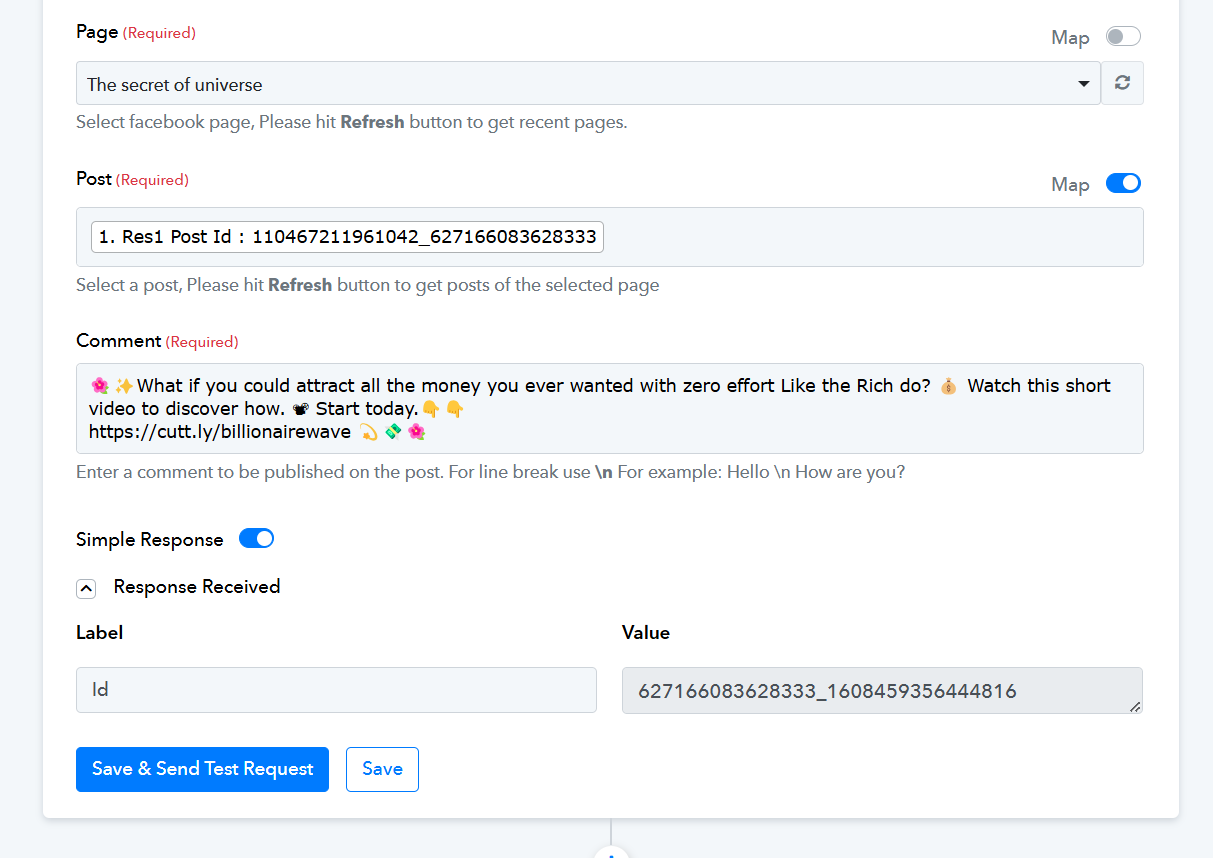This screenshot has width=1213, height=858.
Task: Click the Map label next to Post
Action: tap(1070, 185)
